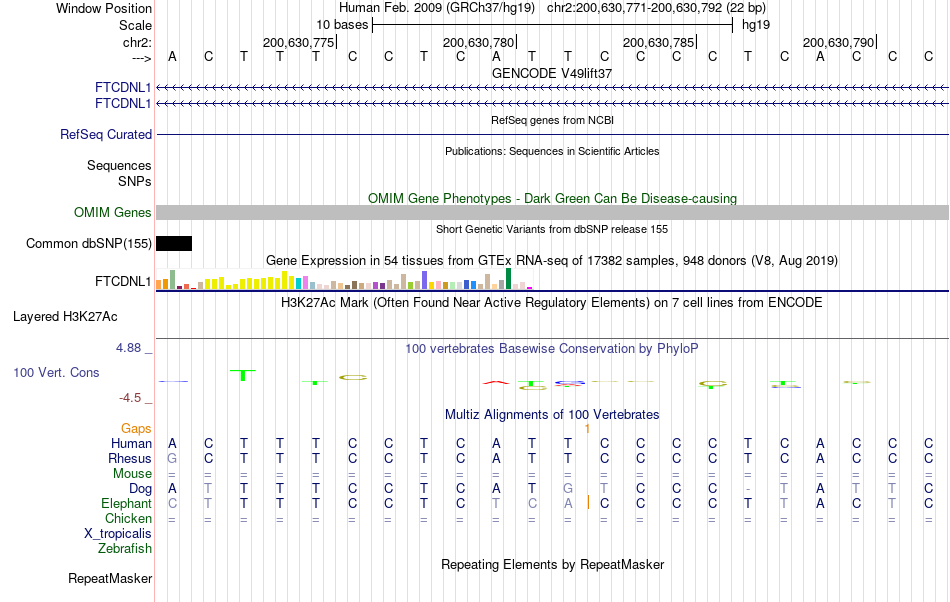Click the X_tropicalis species row label
This screenshot has height=602, width=950.
(x=118, y=534)
